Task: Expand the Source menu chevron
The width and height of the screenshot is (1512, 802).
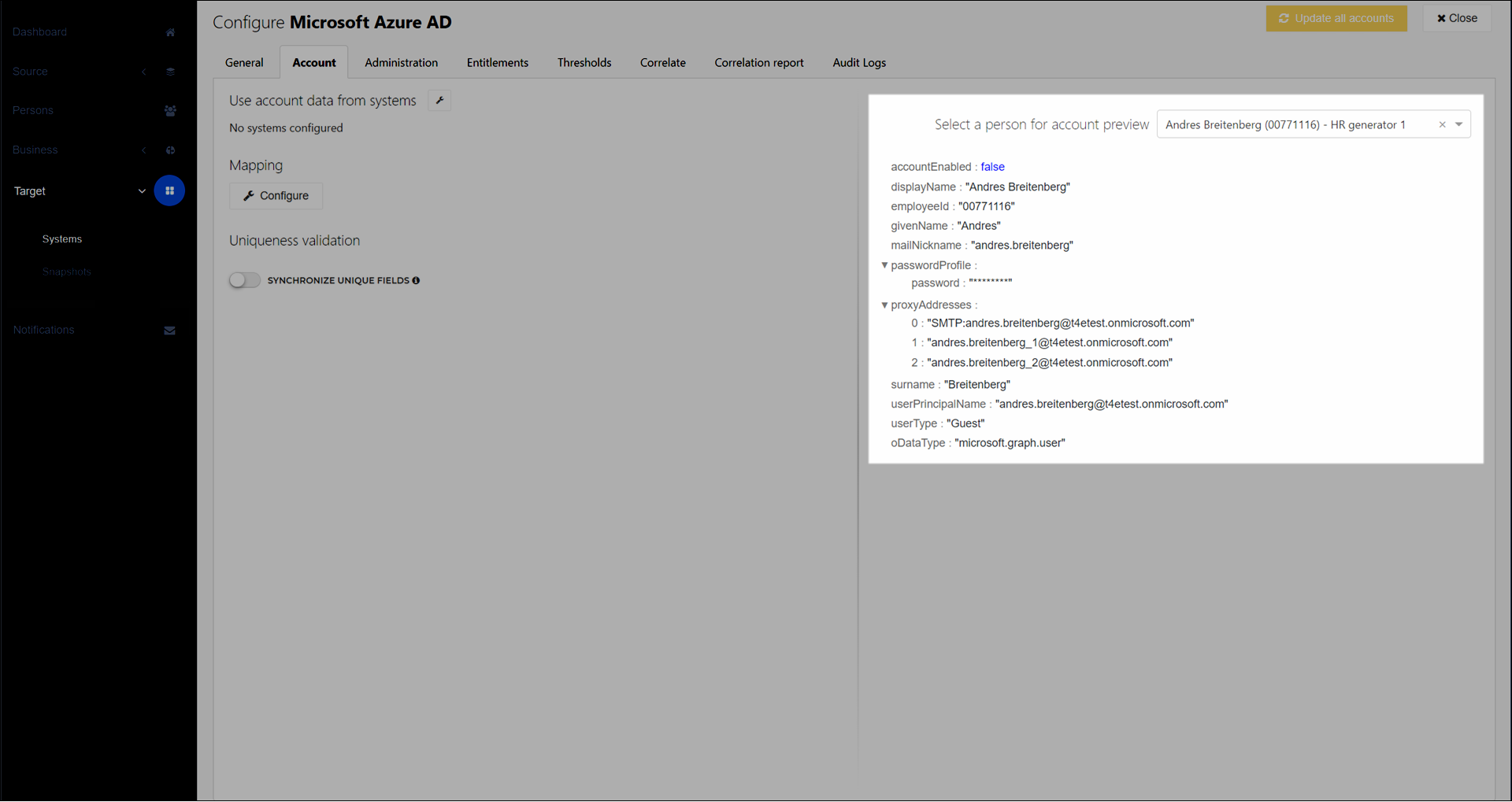Action: 144,72
